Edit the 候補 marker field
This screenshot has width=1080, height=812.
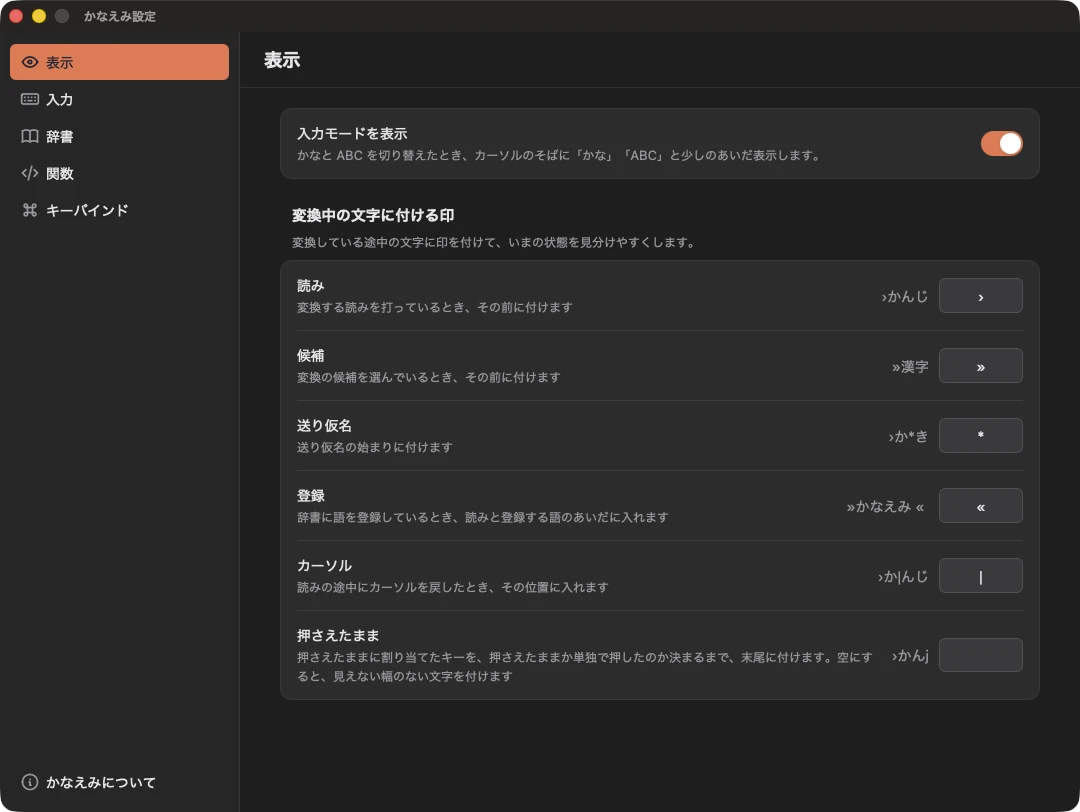(x=980, y=366)
